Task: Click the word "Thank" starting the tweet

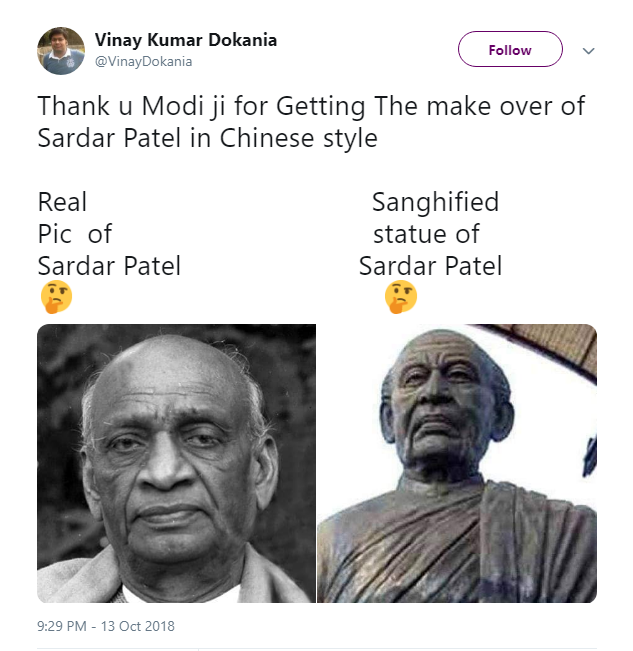Action: [x=73, y=106]
